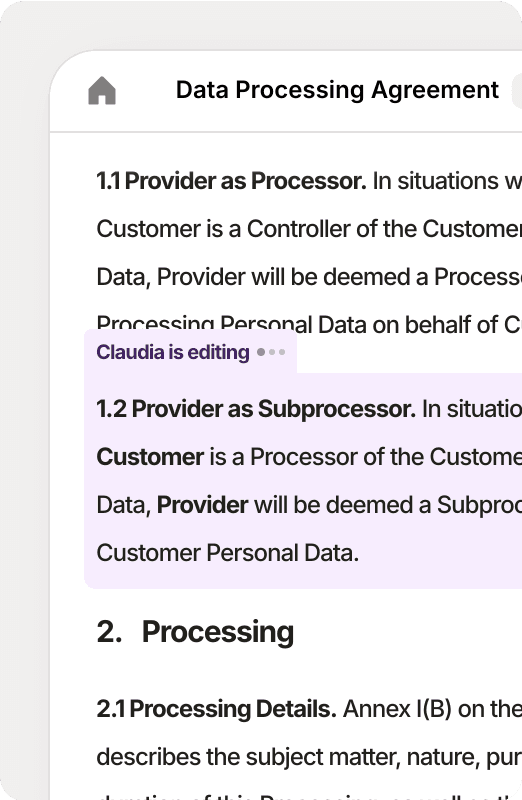
Task: Click the Data Processing Agreement title
Action: click(x=337, y=90)
